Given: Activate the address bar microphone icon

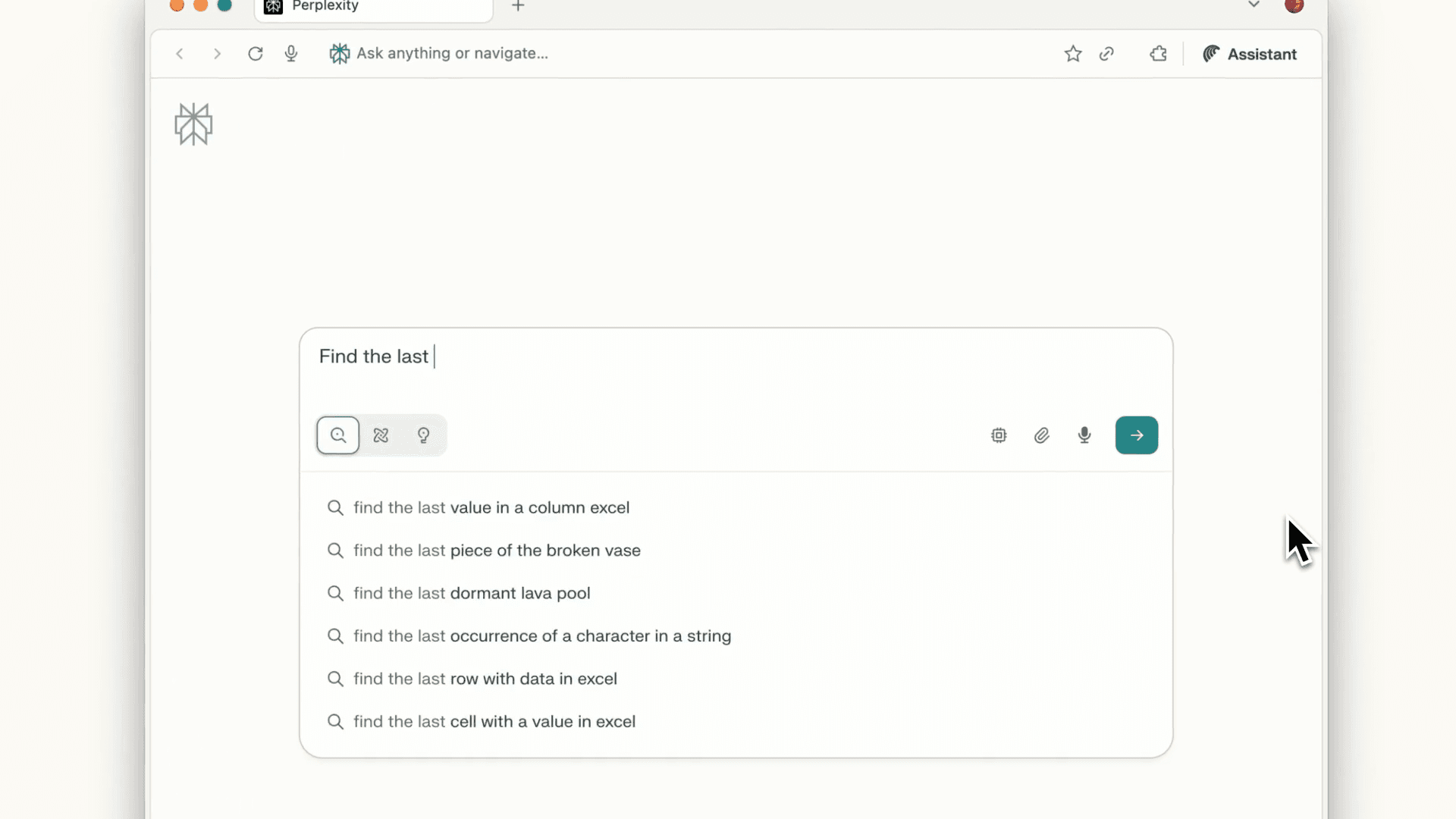Looking at the screenshot, I should tap(291, 54).
